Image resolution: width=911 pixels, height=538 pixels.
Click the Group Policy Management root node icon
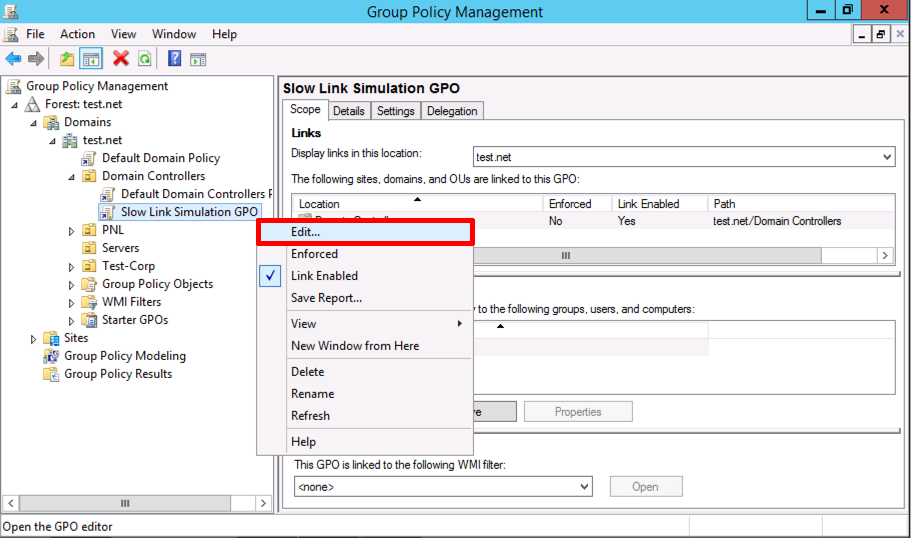(x=13, y=87)
